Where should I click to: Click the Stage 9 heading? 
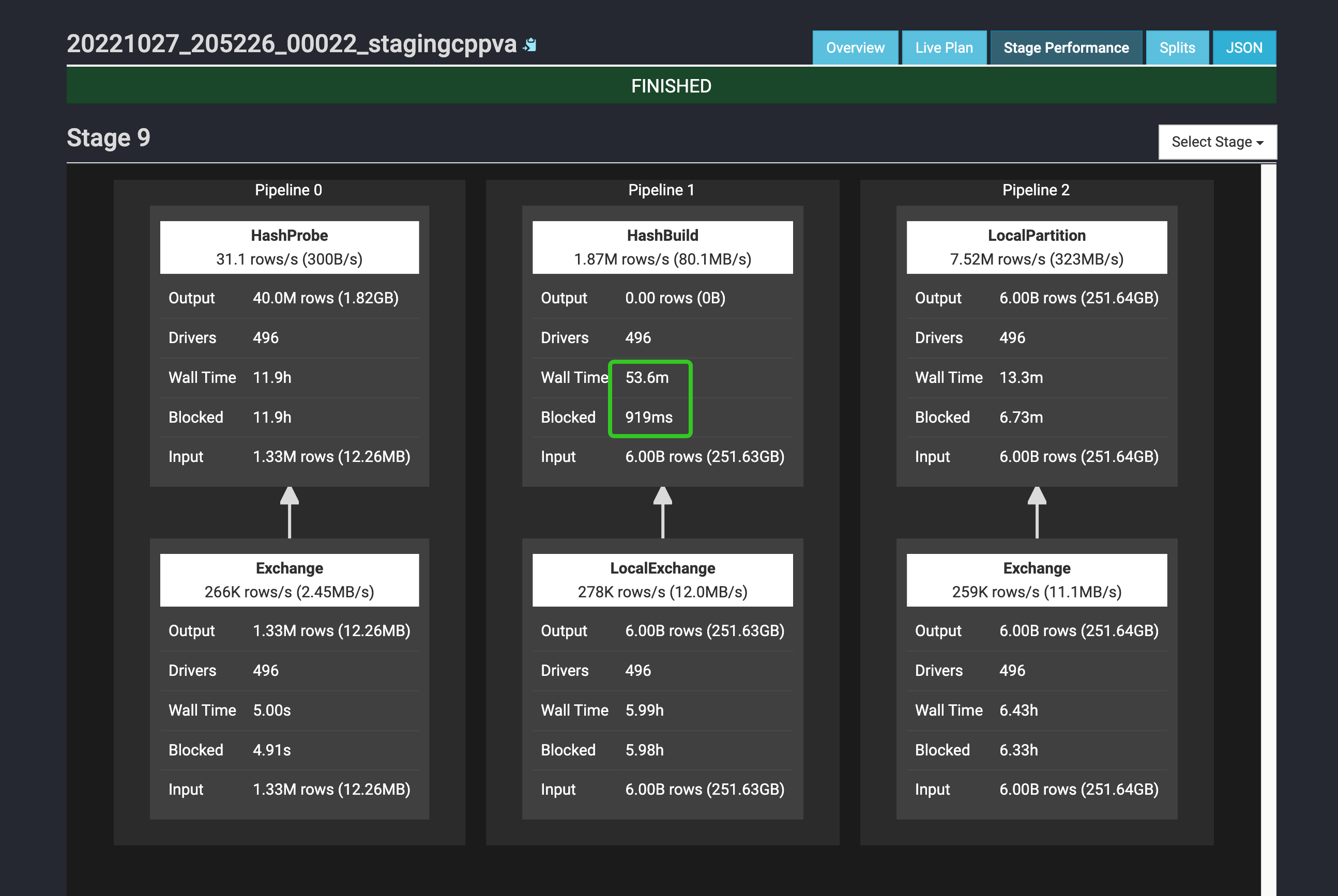109,138
